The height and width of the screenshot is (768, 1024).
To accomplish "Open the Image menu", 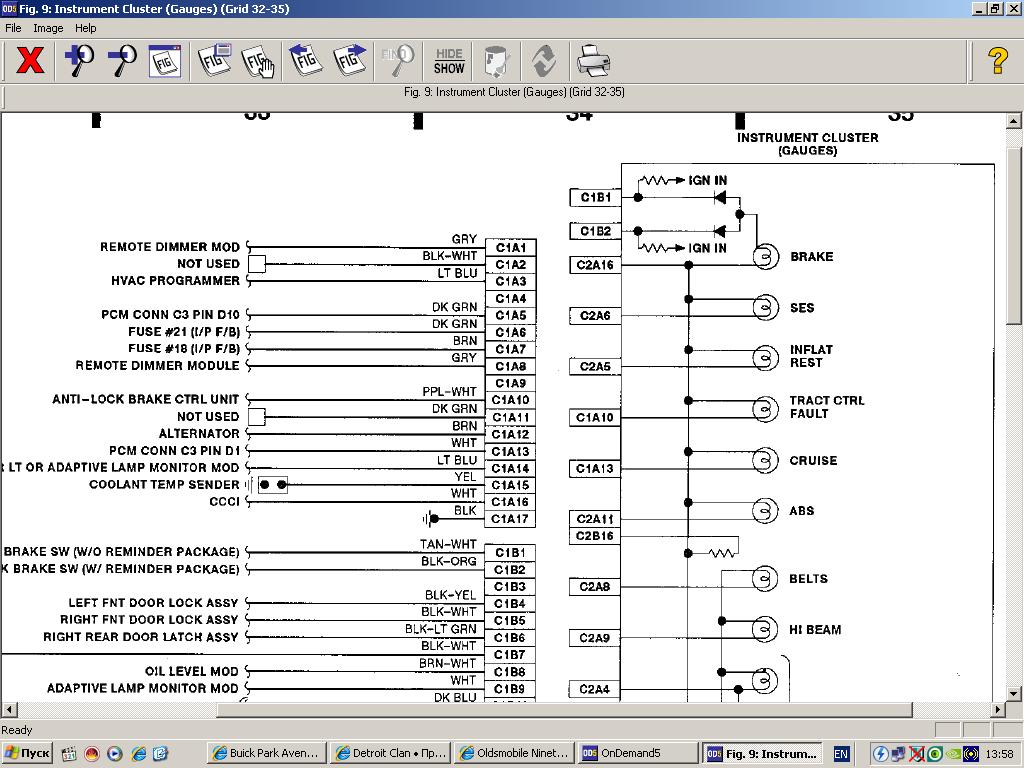I will tap(48, 28).
